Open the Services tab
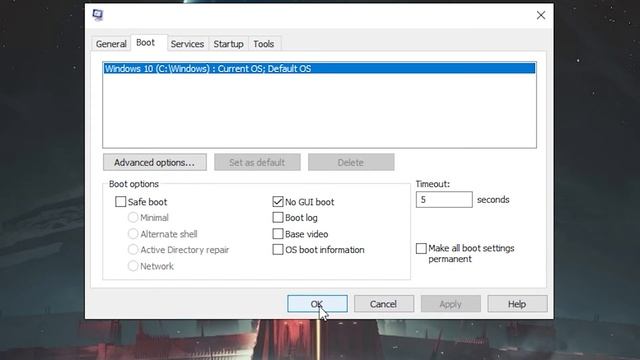 pos(187,44)
